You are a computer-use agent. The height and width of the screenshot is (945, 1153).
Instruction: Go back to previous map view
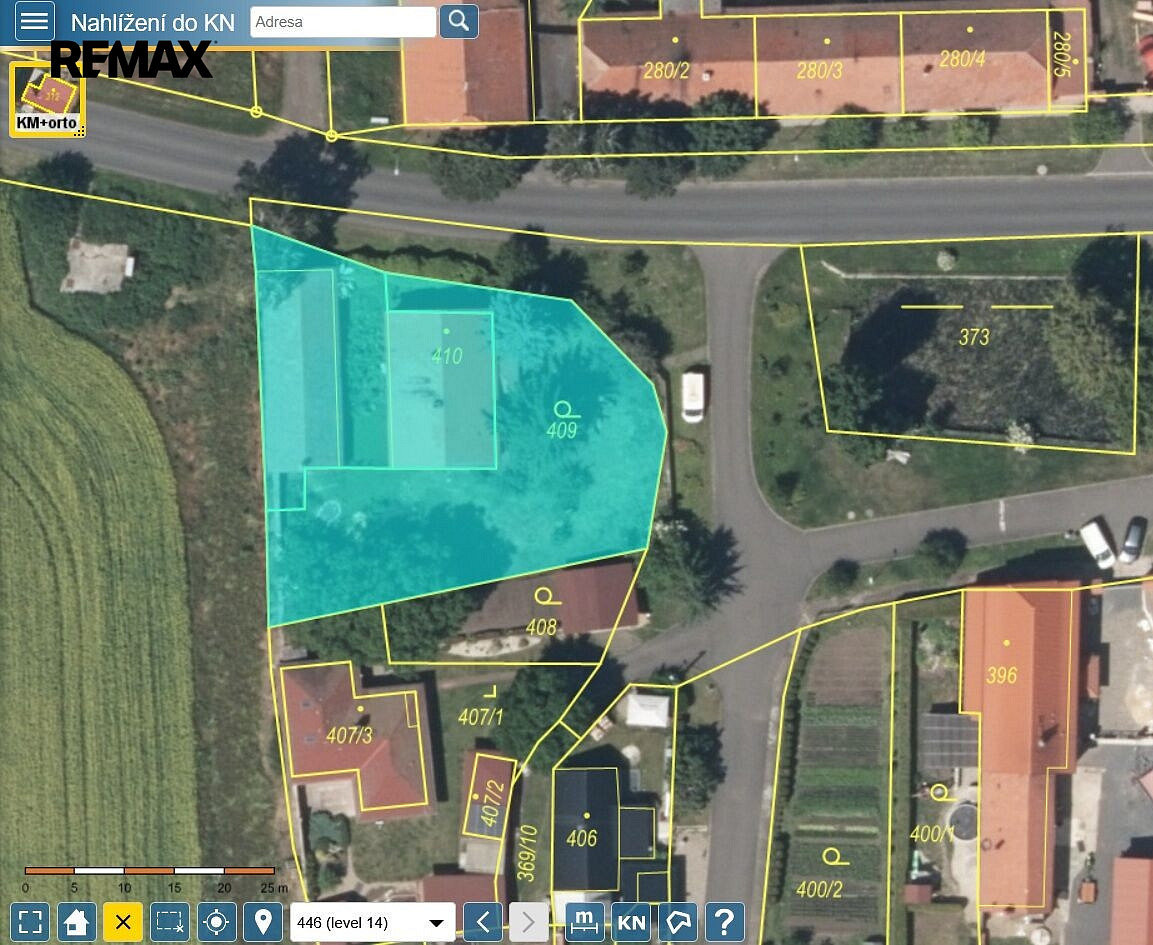point(483,921)
